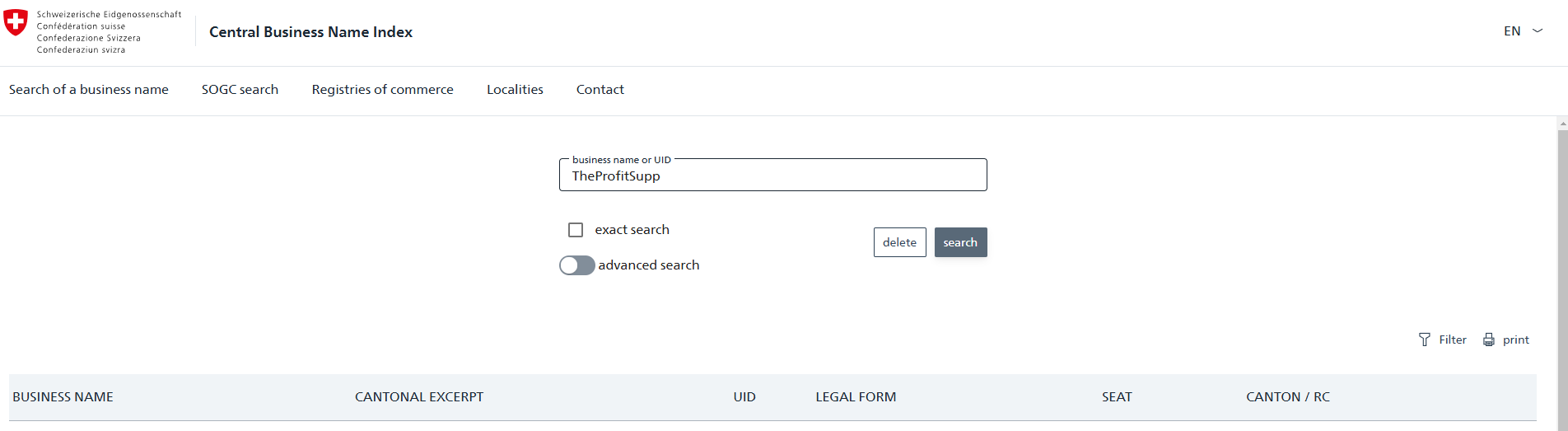The width and height of the screenshot is (1568, 431).
Task: Click the Filter funnel icon
Action: pyautogui.click(x=1425, y=340)
